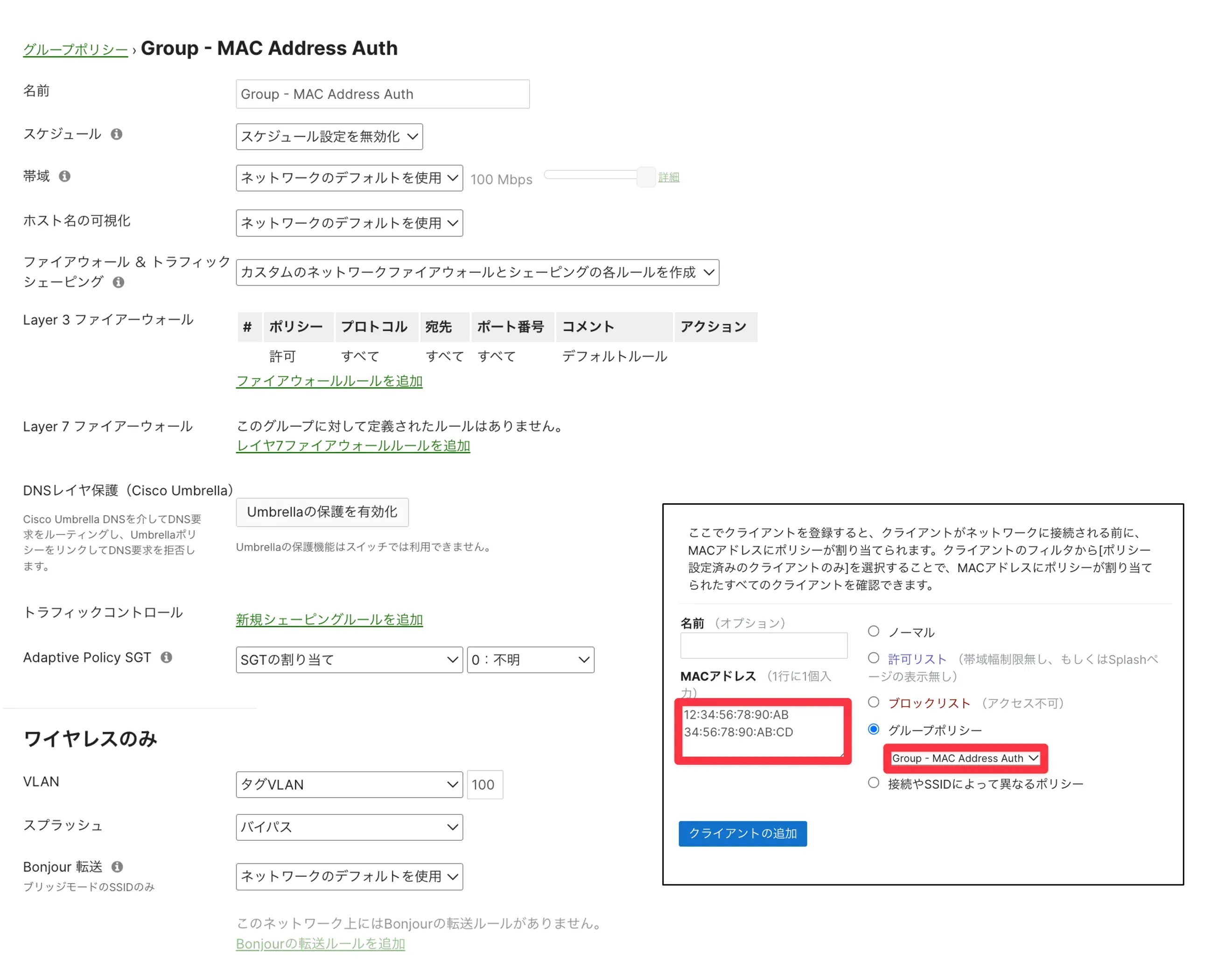Image resolution: width=1232 pixels, height=966 pixels.
Task: Click the info icon next to スケジュール
Action: coord(117,134)
